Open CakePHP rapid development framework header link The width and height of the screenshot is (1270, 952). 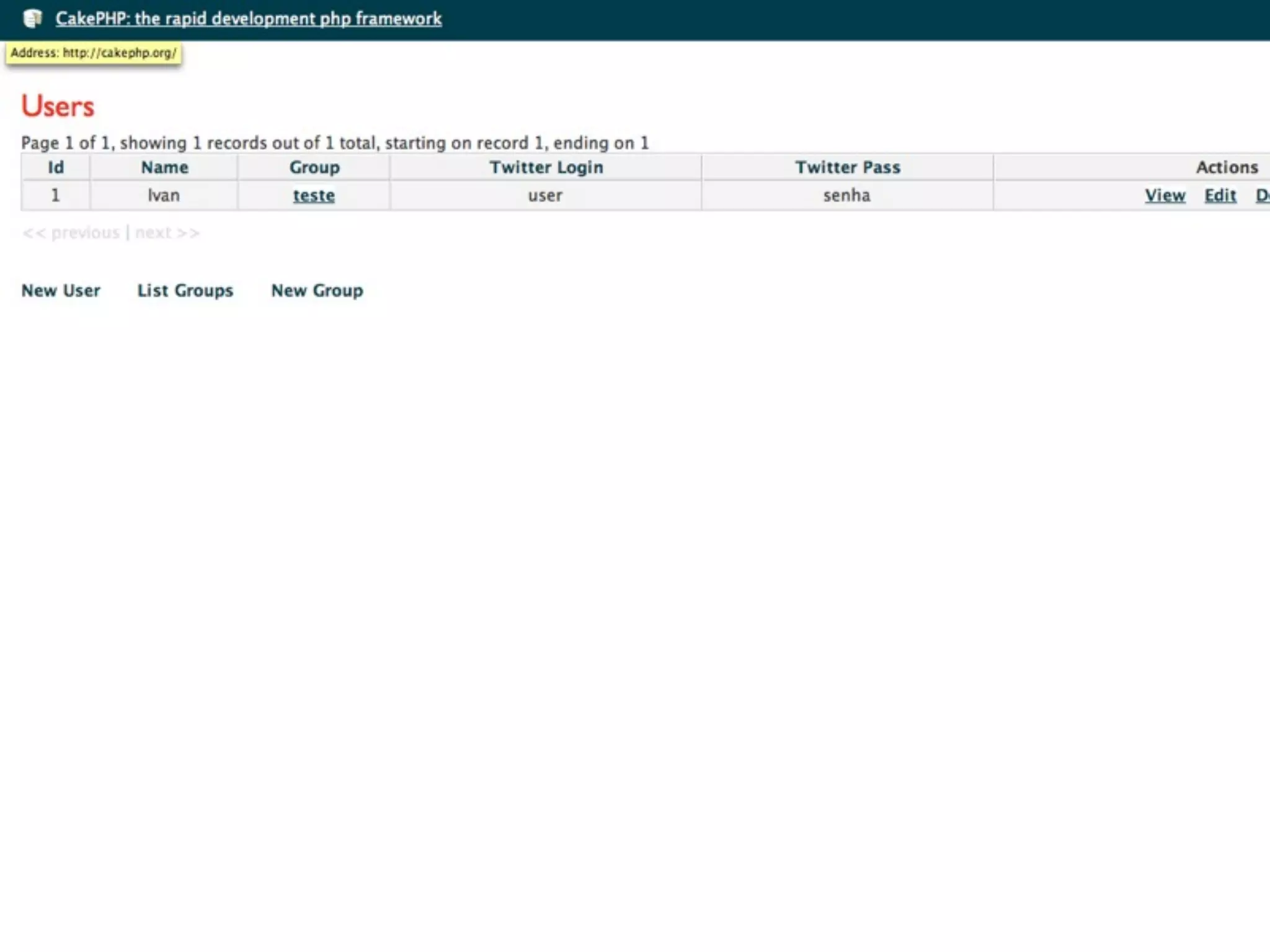(x=248, y=19)
